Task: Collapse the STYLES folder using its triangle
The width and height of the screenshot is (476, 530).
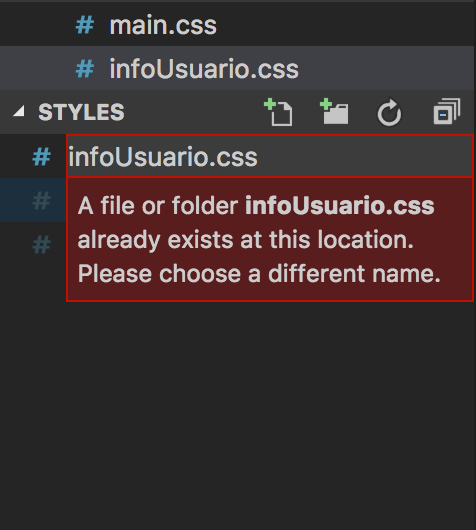Action: [19, 111]
